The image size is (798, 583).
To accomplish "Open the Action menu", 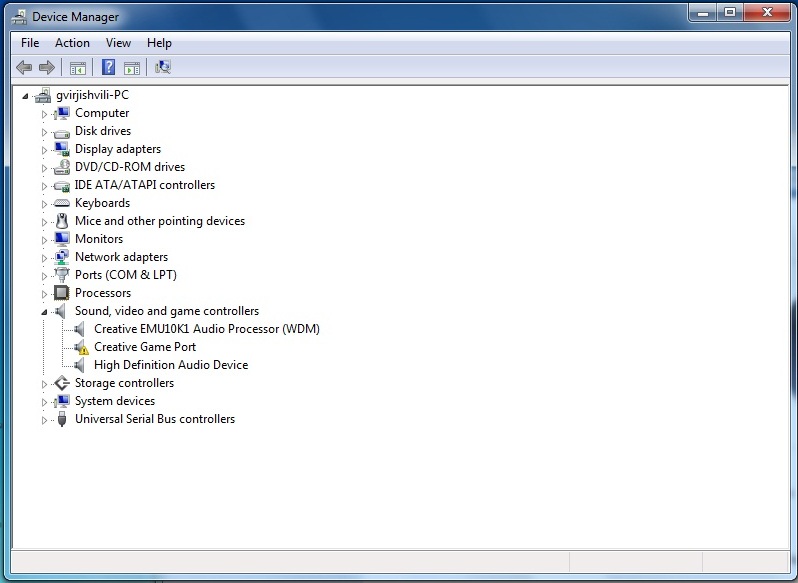I will click(72, 43).
